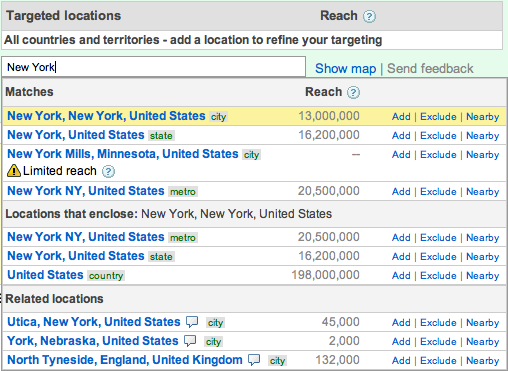Screen dimensions: 508x371
Task: Show Nearby for New York Mills, Minnesota
Action: [x=482, y=155]
